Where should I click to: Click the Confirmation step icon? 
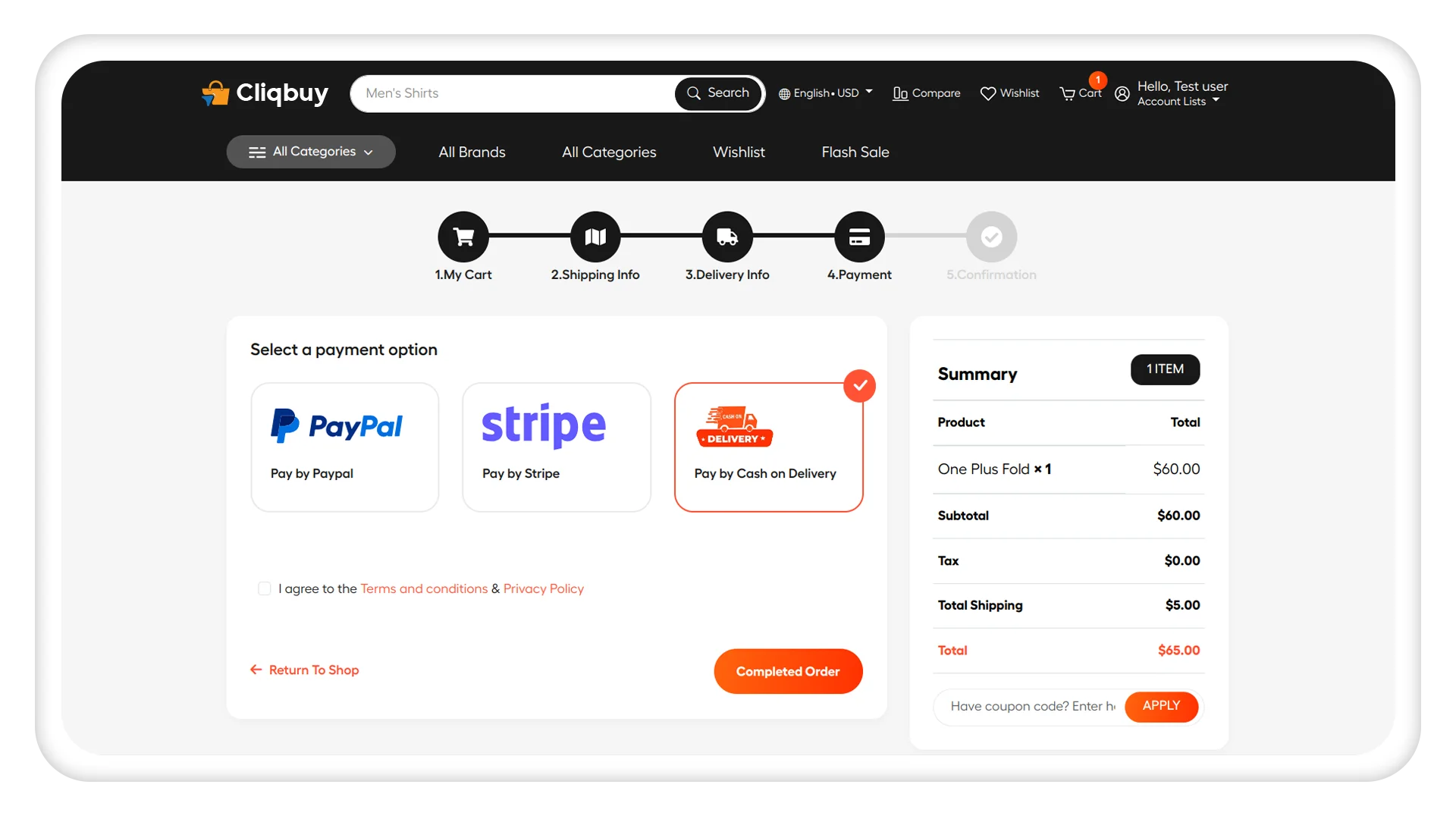[989, 237]
